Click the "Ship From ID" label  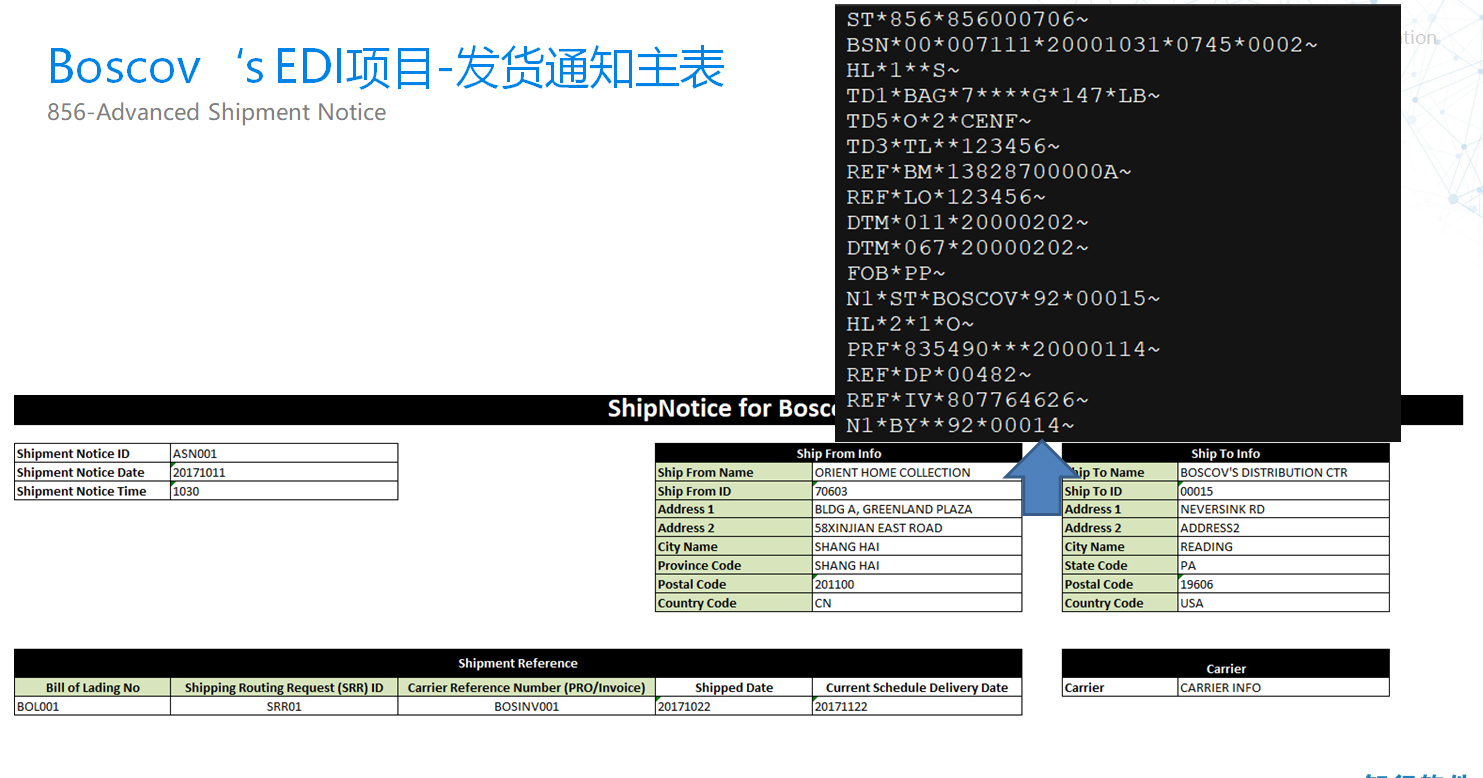click(x=734, y=491)
